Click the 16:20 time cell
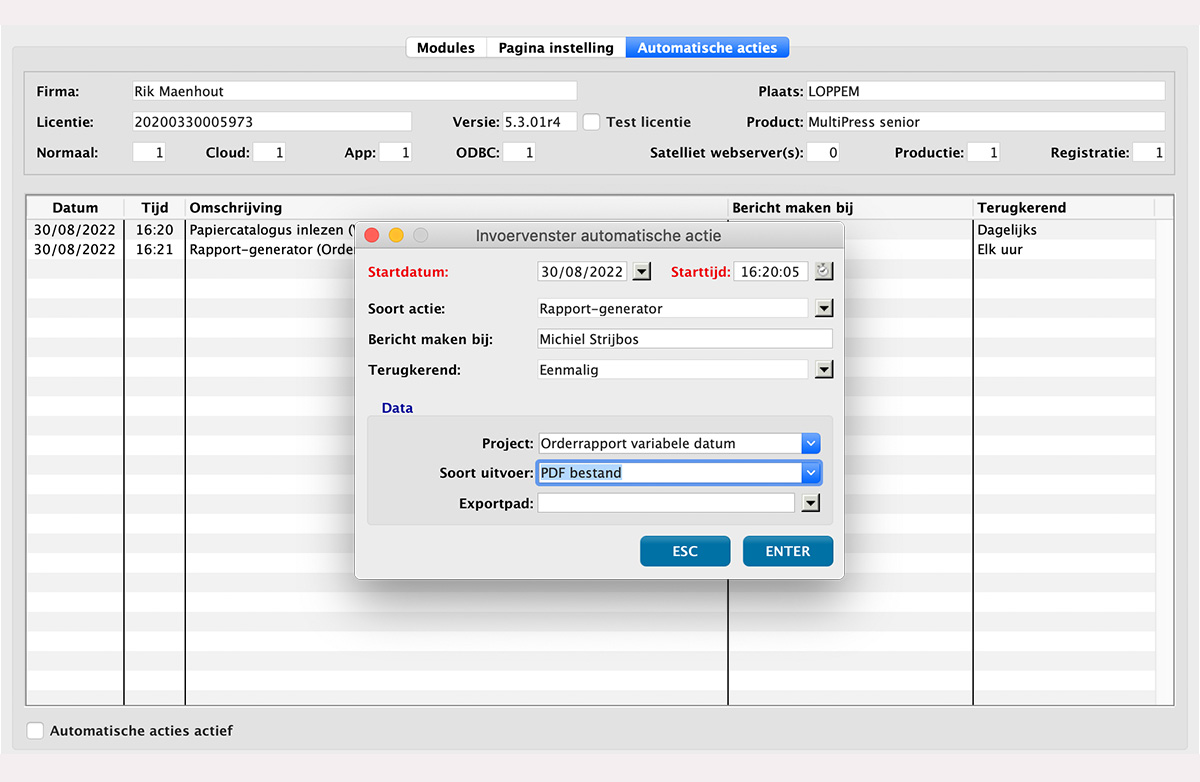1200x782 pixels. click(x=155, y=230)
